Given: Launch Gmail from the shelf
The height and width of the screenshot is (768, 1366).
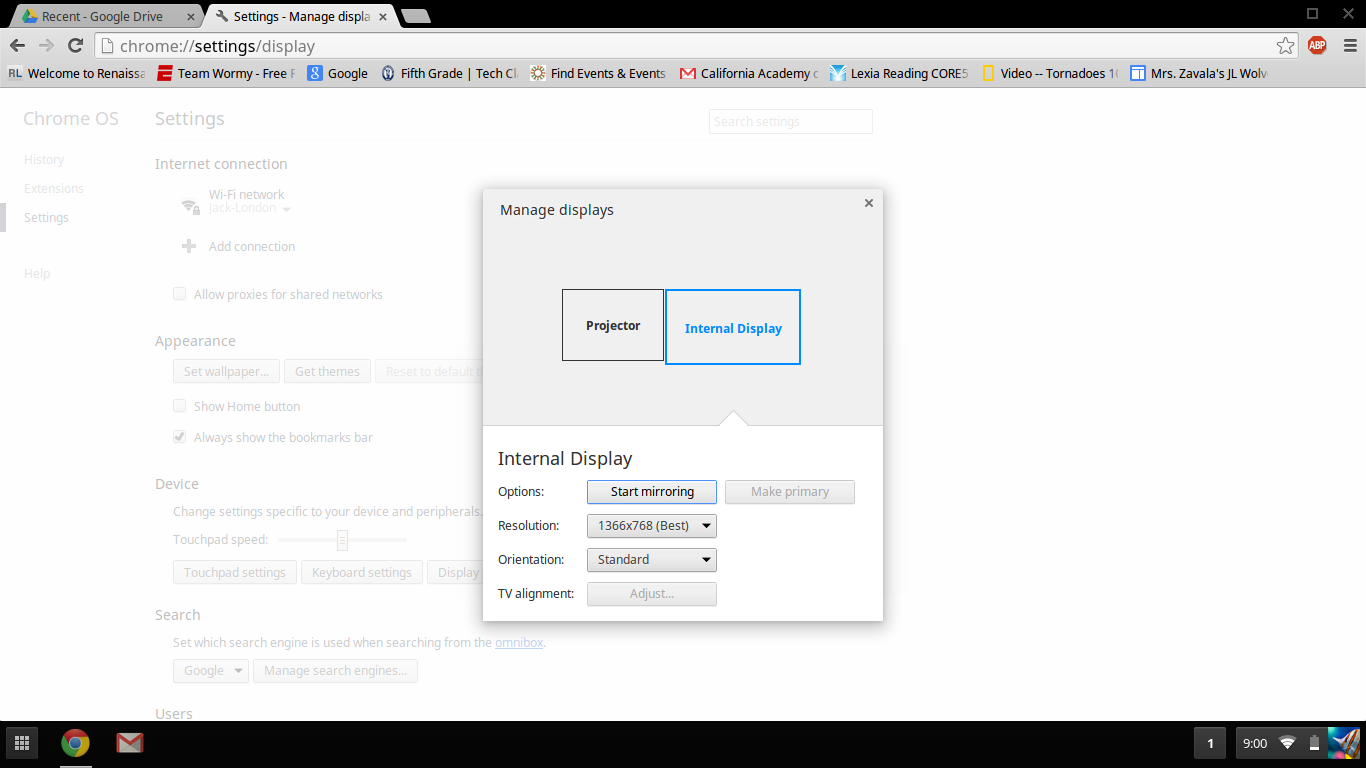Looking at the screenshot, I should coord(129,743).
